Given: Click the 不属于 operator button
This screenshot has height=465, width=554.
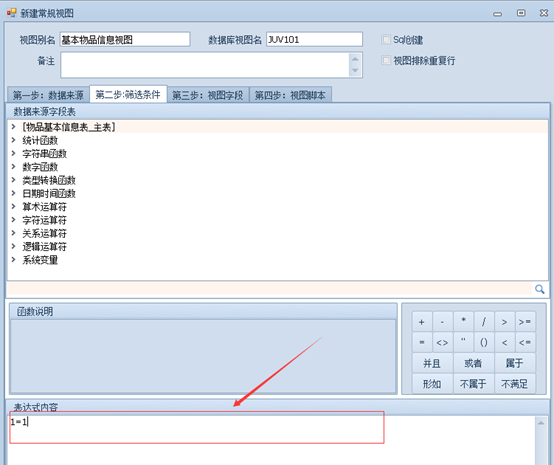Looking at the screenshot, I should (x=473, y=383).
